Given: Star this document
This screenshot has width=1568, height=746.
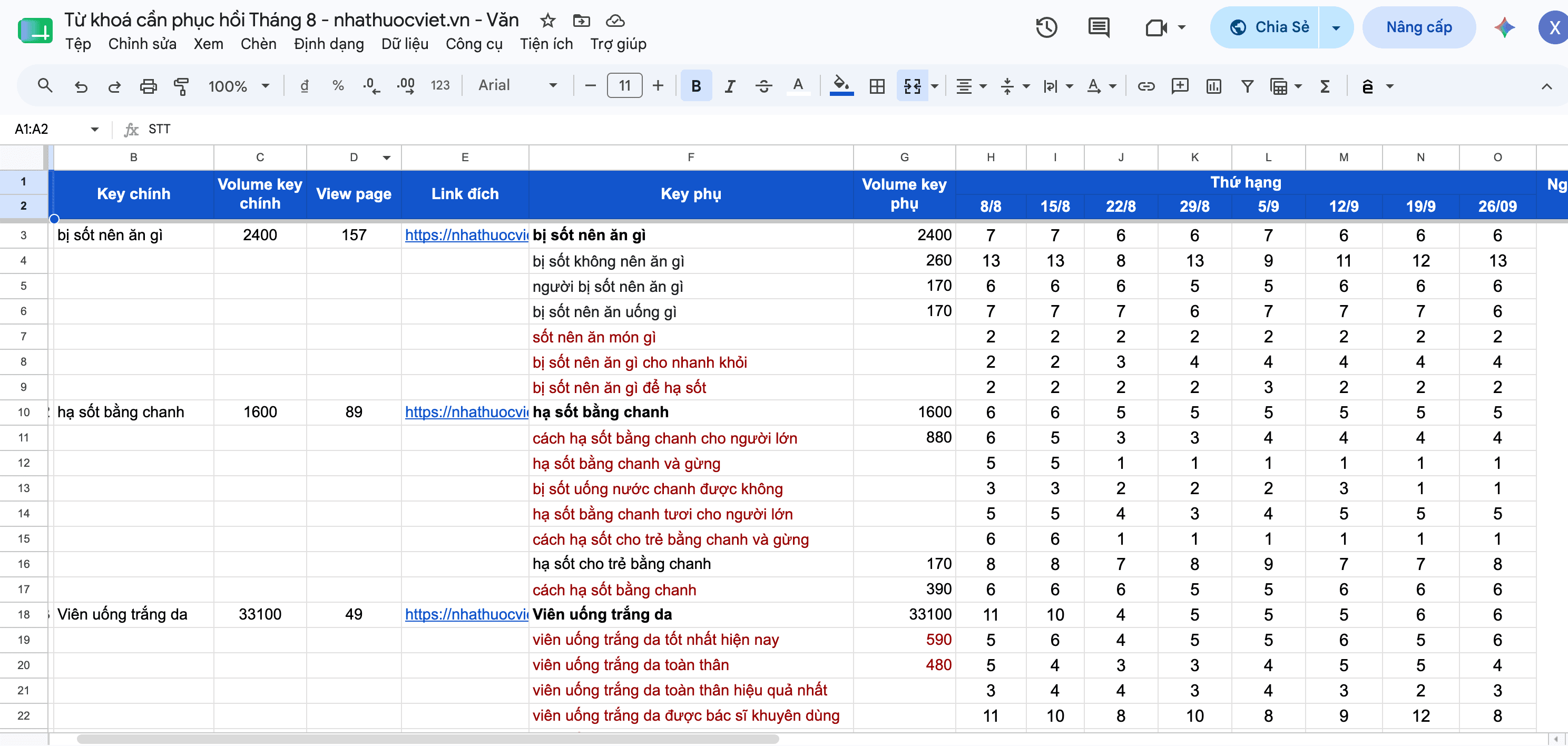Looking at the screenshot, I should click(x=547, y=21).
